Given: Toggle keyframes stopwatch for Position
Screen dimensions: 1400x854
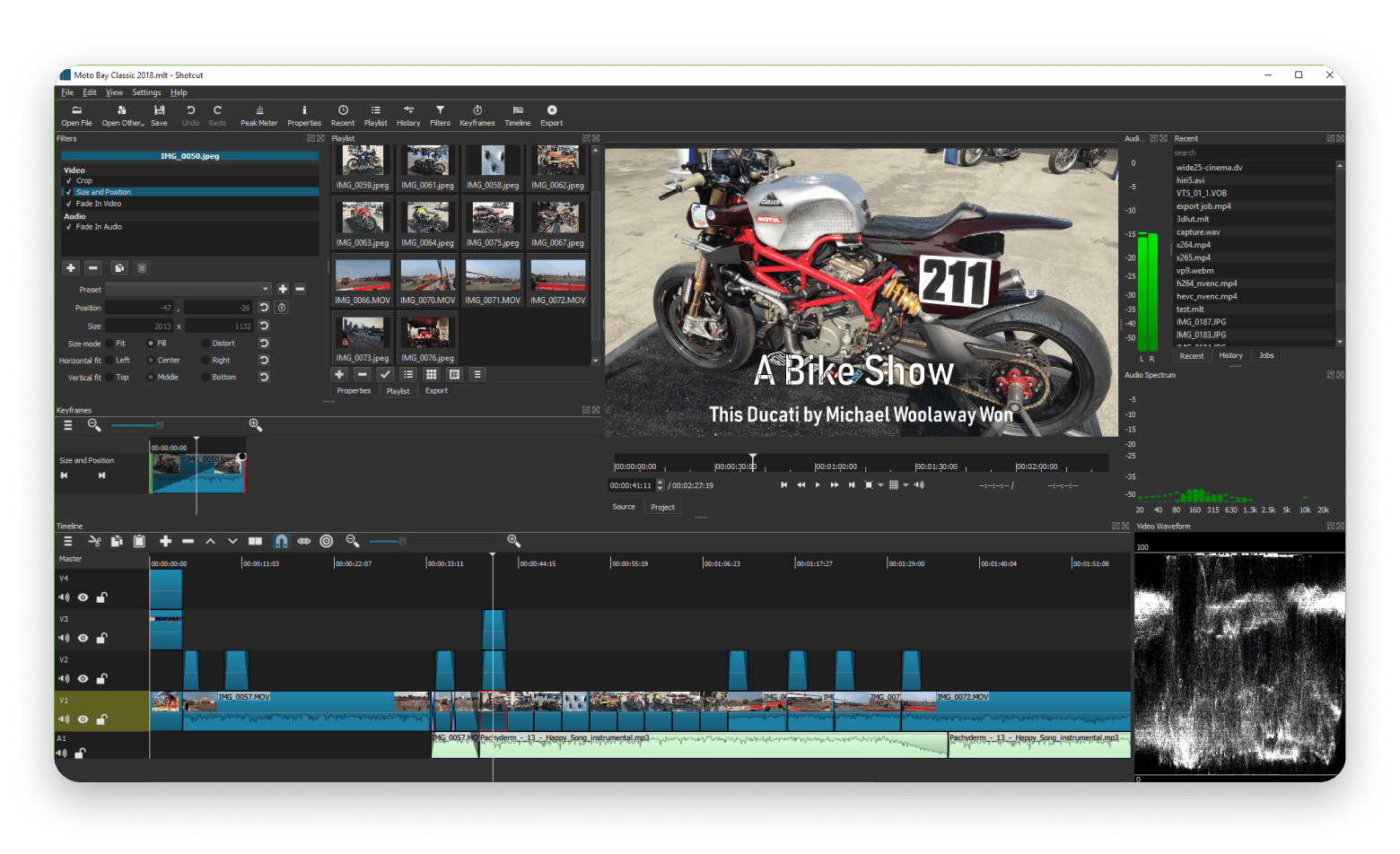Looking at the screenshot, I should 282,308.
